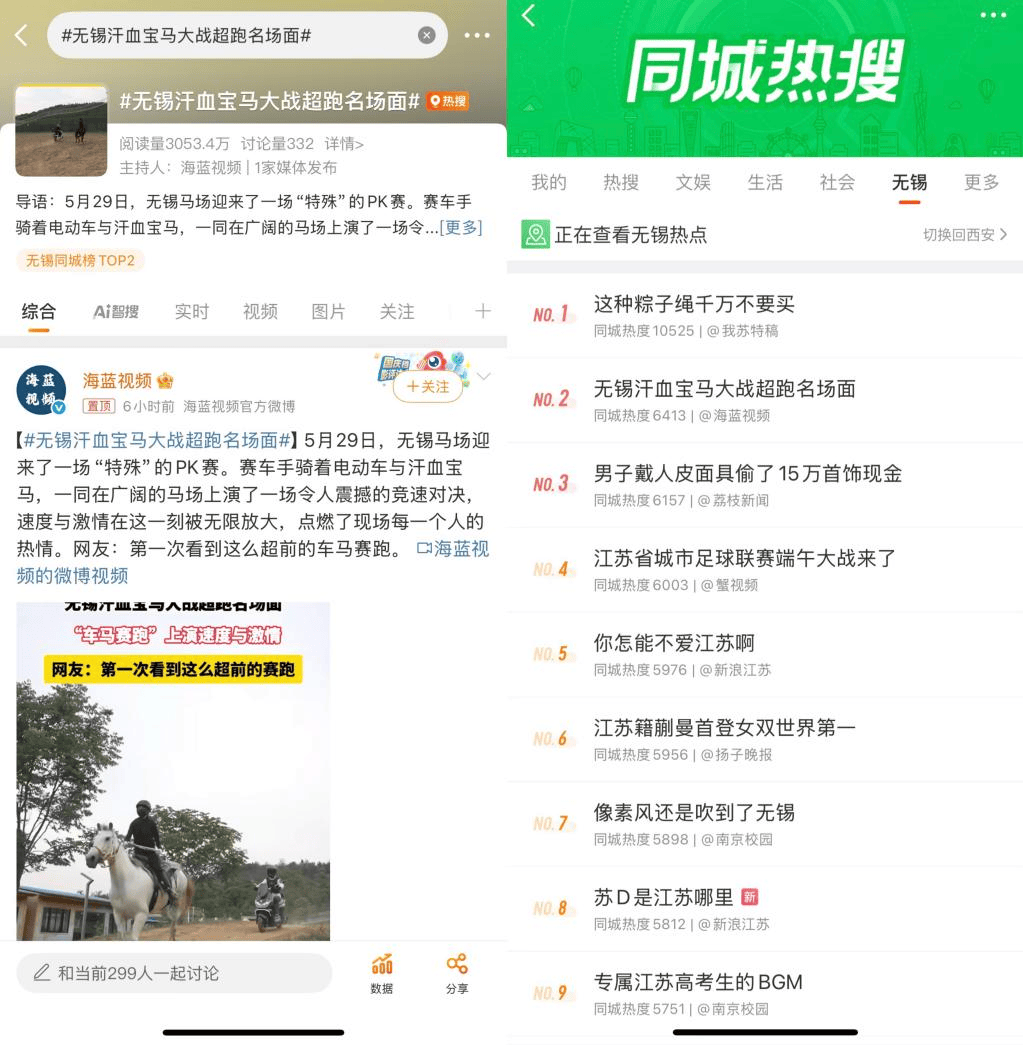
Task: Open 详情> topic details link
Action: coord(344,143)
